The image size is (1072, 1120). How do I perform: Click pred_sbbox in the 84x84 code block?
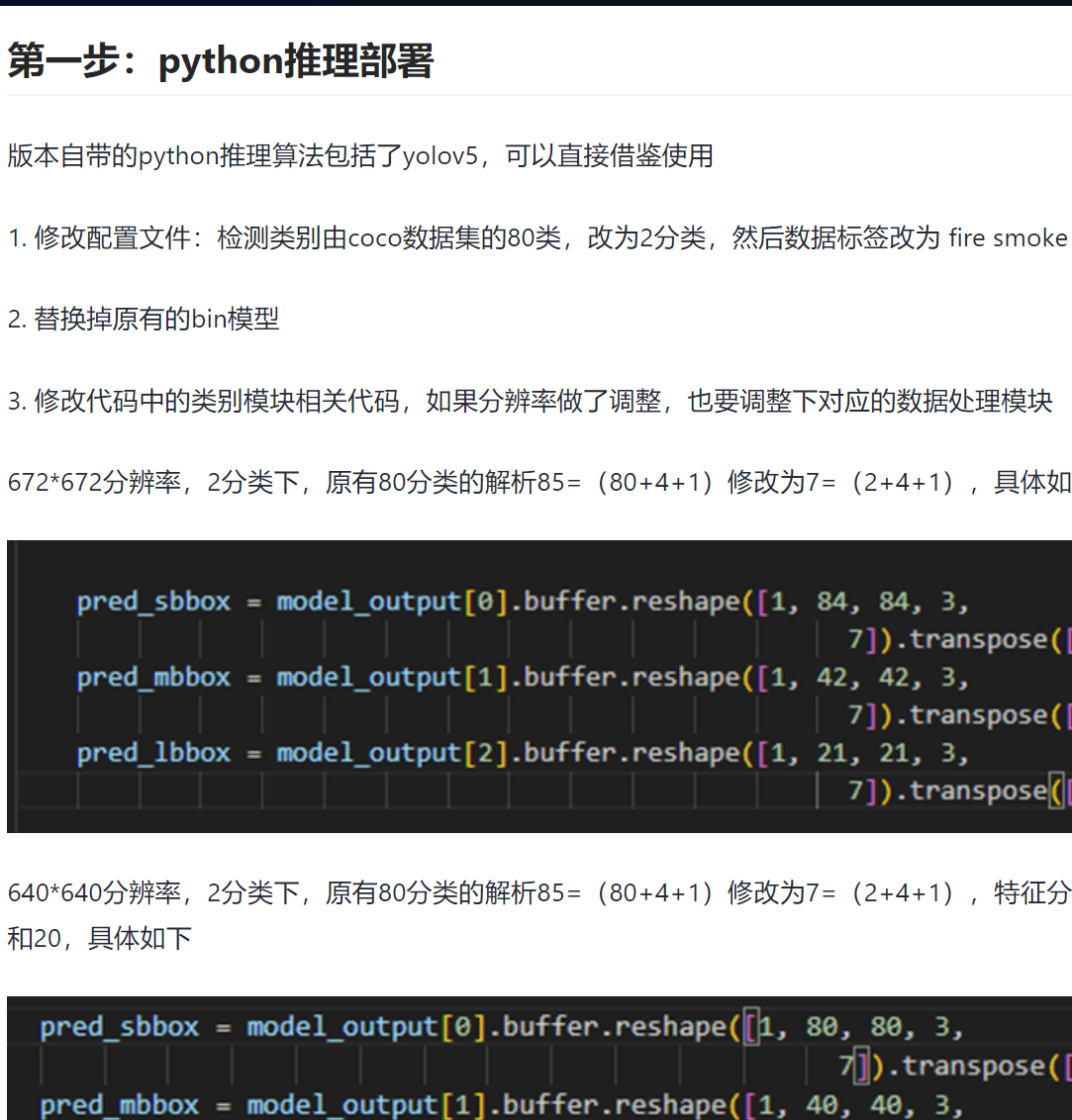(x=153, y=602)
